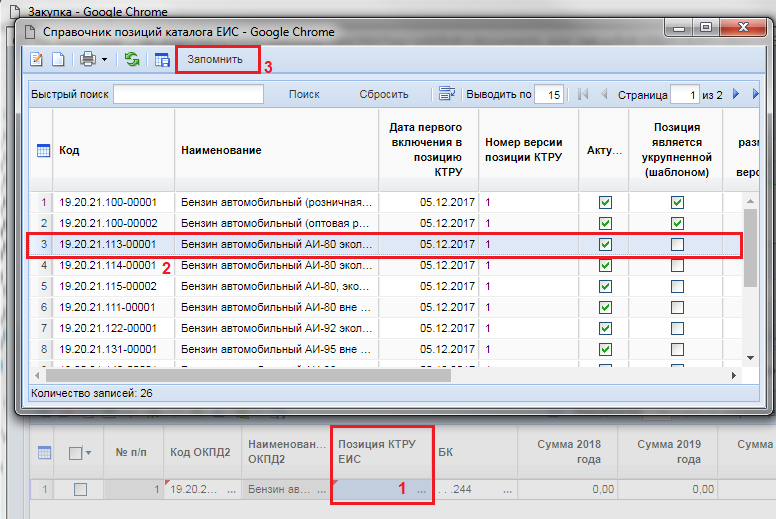Click the table view settings icon
Screen dimensions: 776x519
click(161, 60)
